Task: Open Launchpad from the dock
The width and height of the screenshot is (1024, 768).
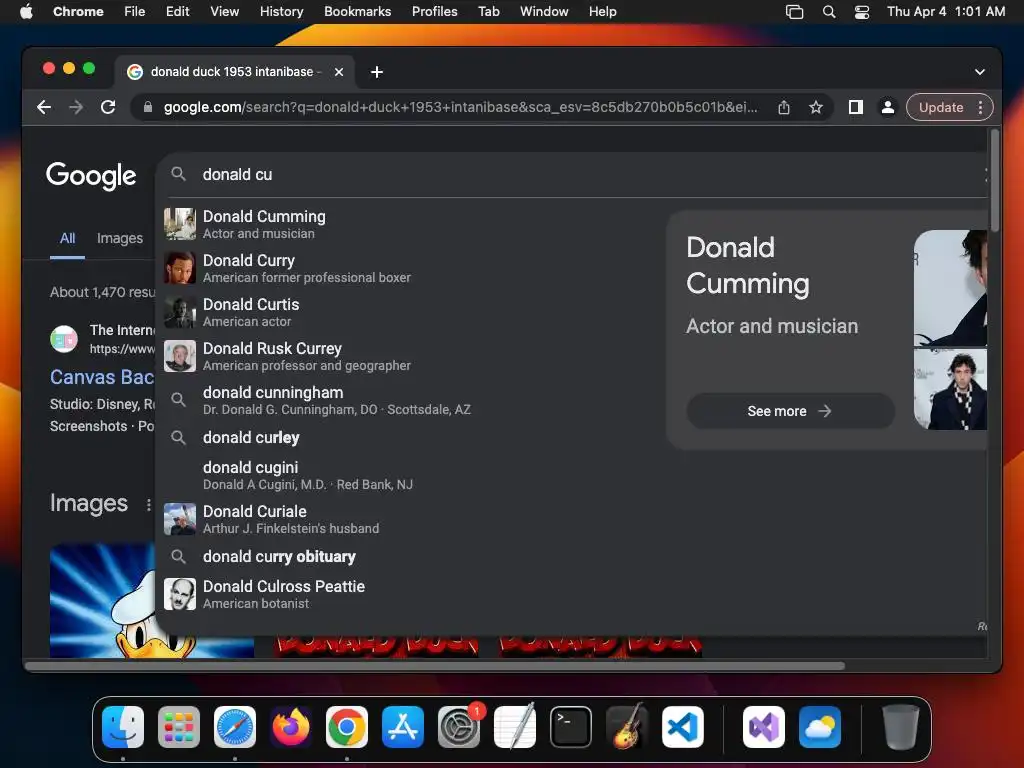Action: 179,727
